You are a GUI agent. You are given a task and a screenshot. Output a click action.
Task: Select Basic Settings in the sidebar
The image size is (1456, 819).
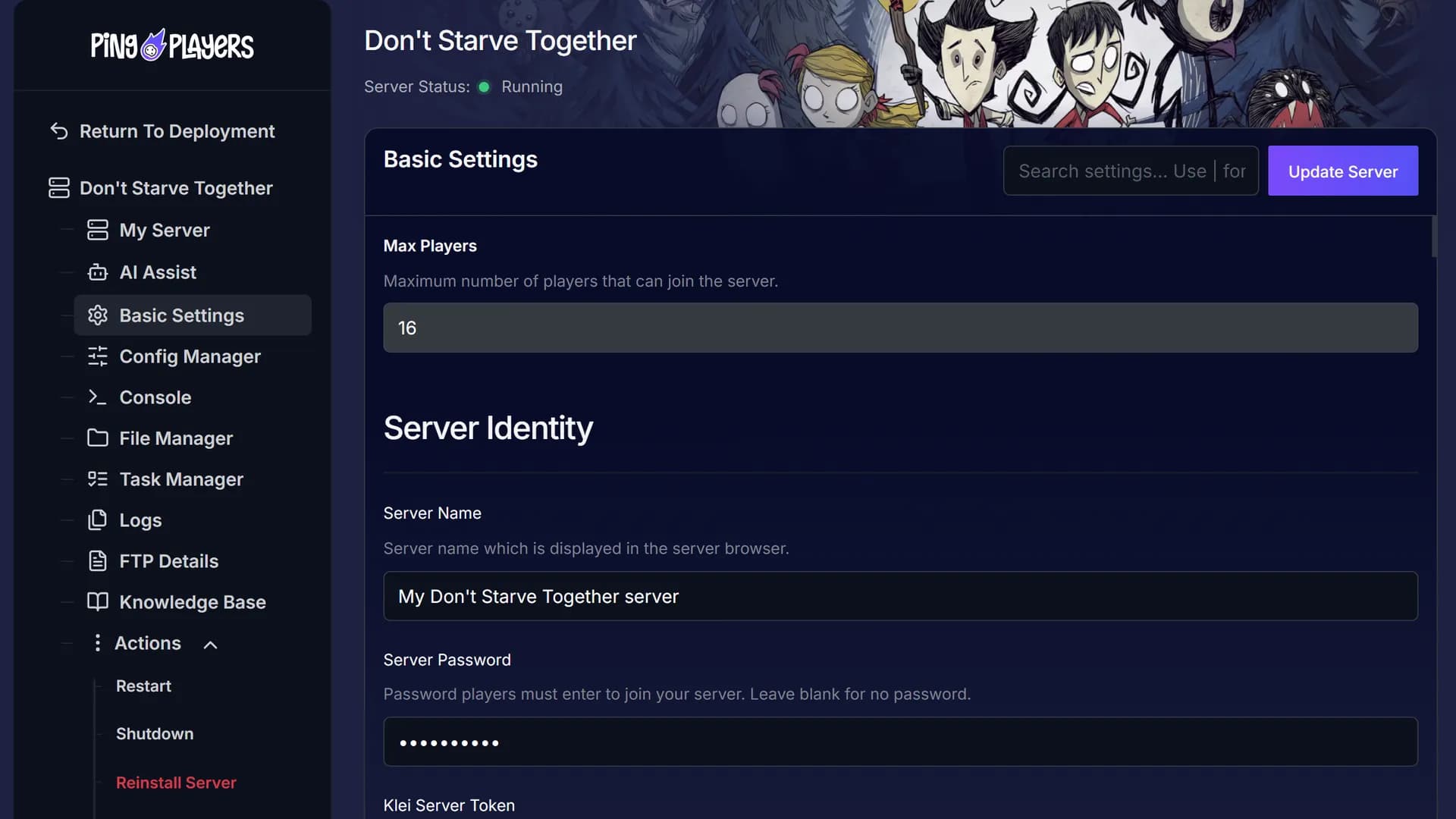(x=193, y=315)
